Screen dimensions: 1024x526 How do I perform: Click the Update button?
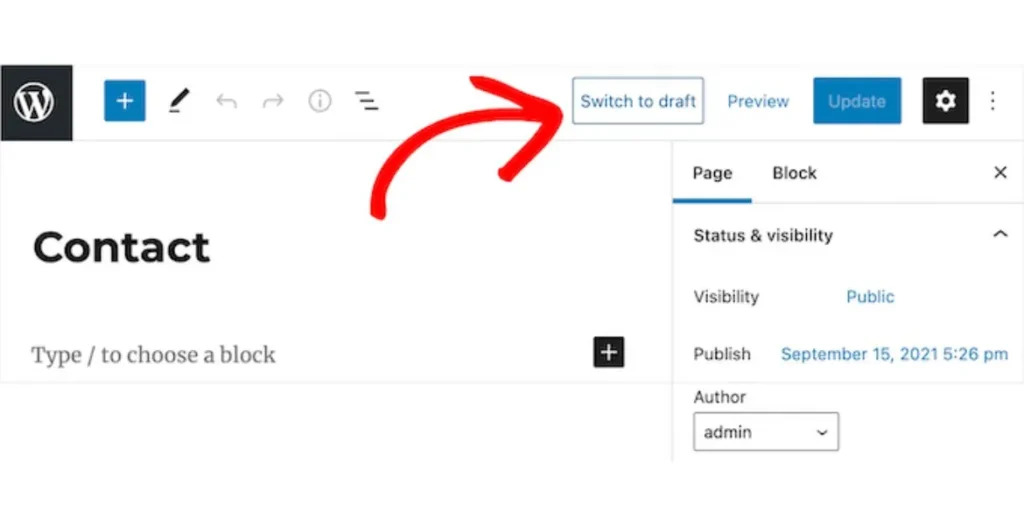point(857,101)
